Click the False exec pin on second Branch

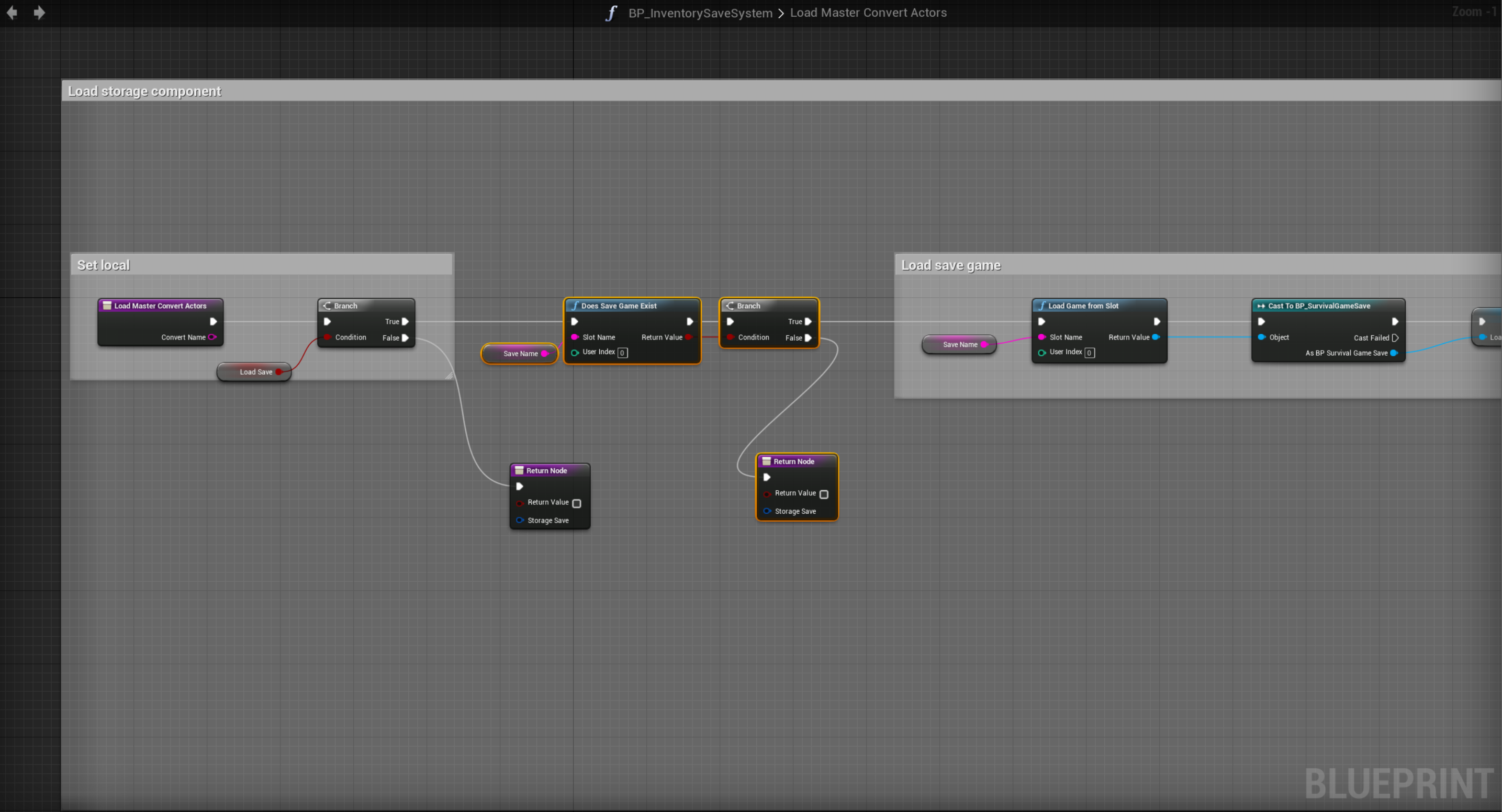click(x=808, y=337)
